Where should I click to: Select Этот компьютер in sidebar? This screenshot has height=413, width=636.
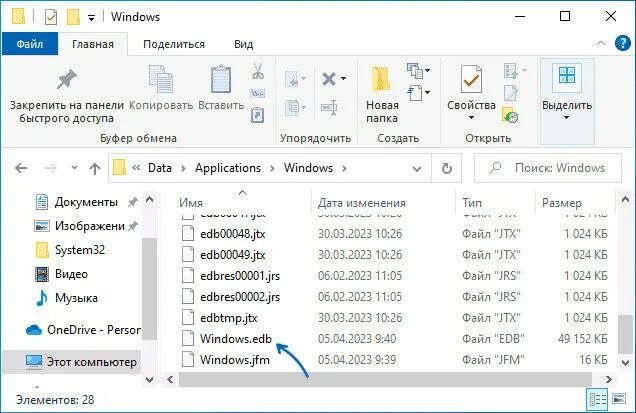(71, 362)
